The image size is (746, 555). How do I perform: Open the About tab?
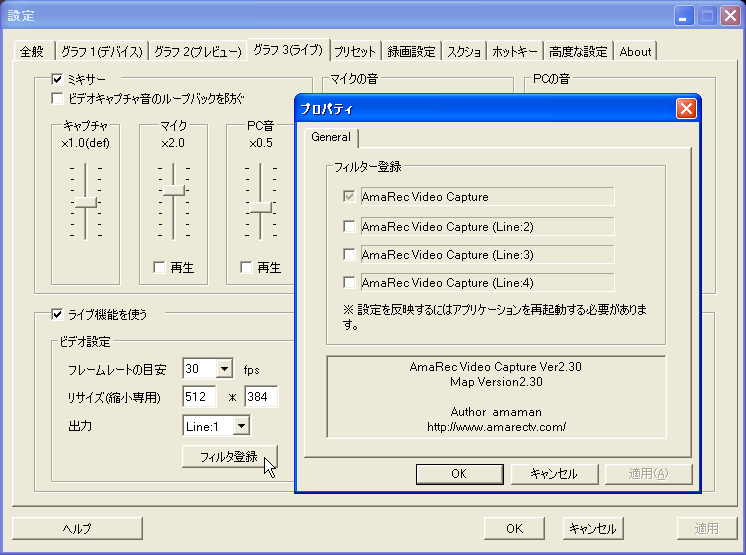click(x=635, y=51)
